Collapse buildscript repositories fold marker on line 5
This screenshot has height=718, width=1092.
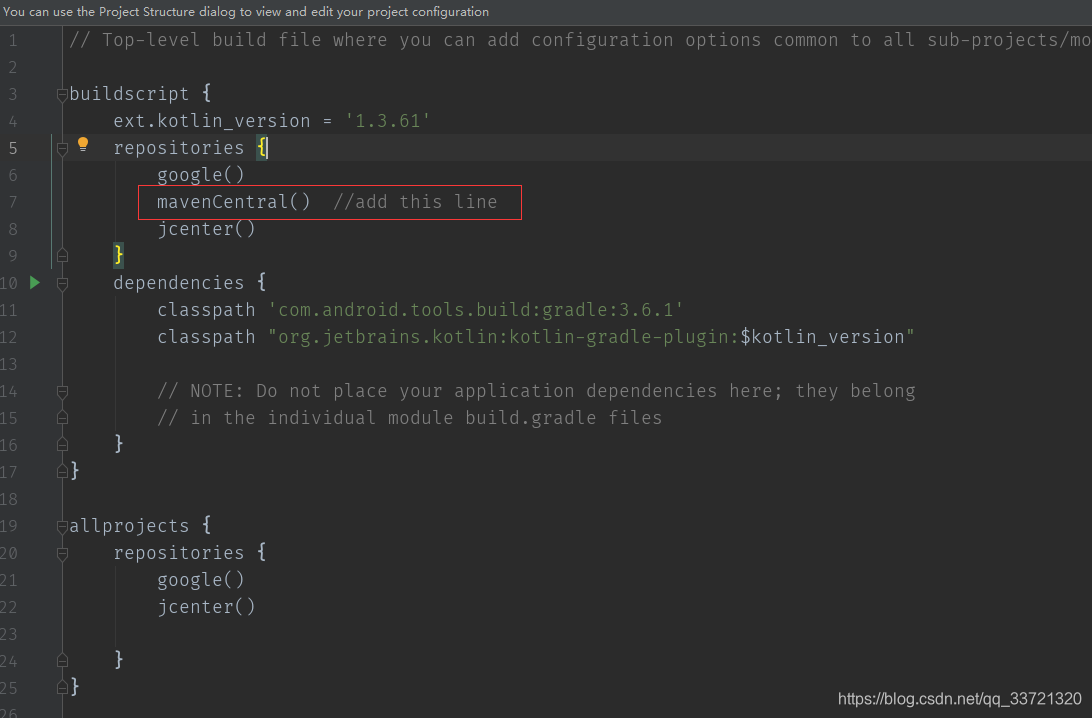[62, 148]
